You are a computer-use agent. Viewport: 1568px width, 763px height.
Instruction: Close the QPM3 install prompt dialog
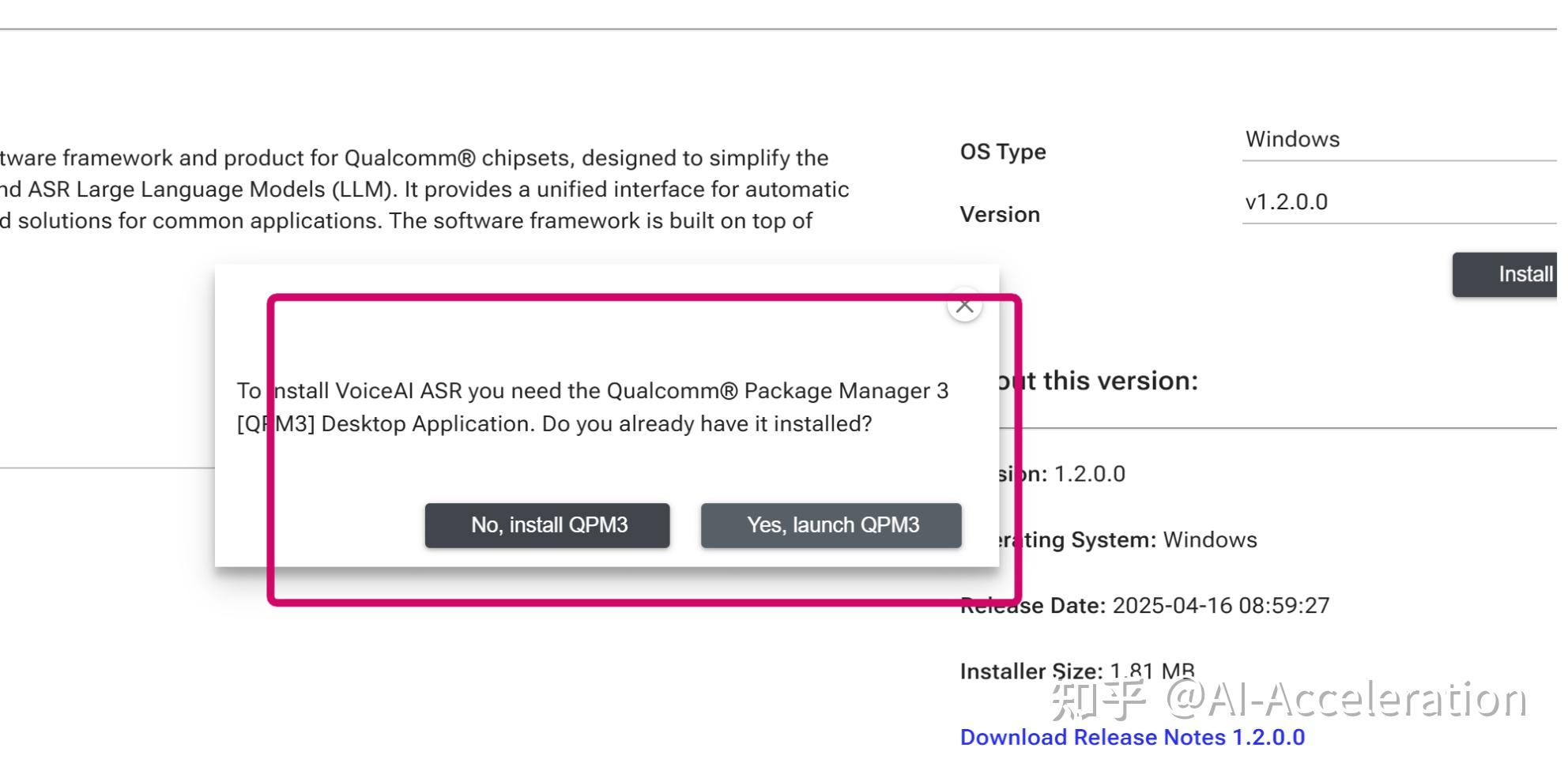964,306
